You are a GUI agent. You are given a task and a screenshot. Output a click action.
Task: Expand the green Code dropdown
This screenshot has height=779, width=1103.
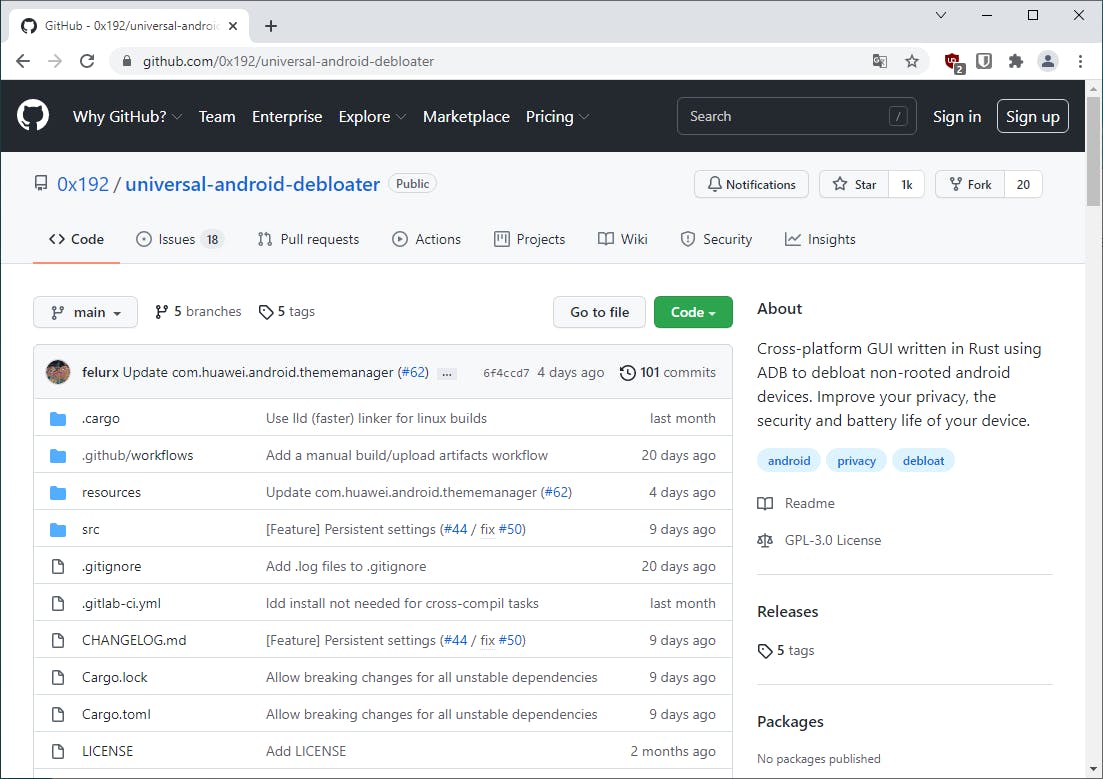[x=693, y=312]
